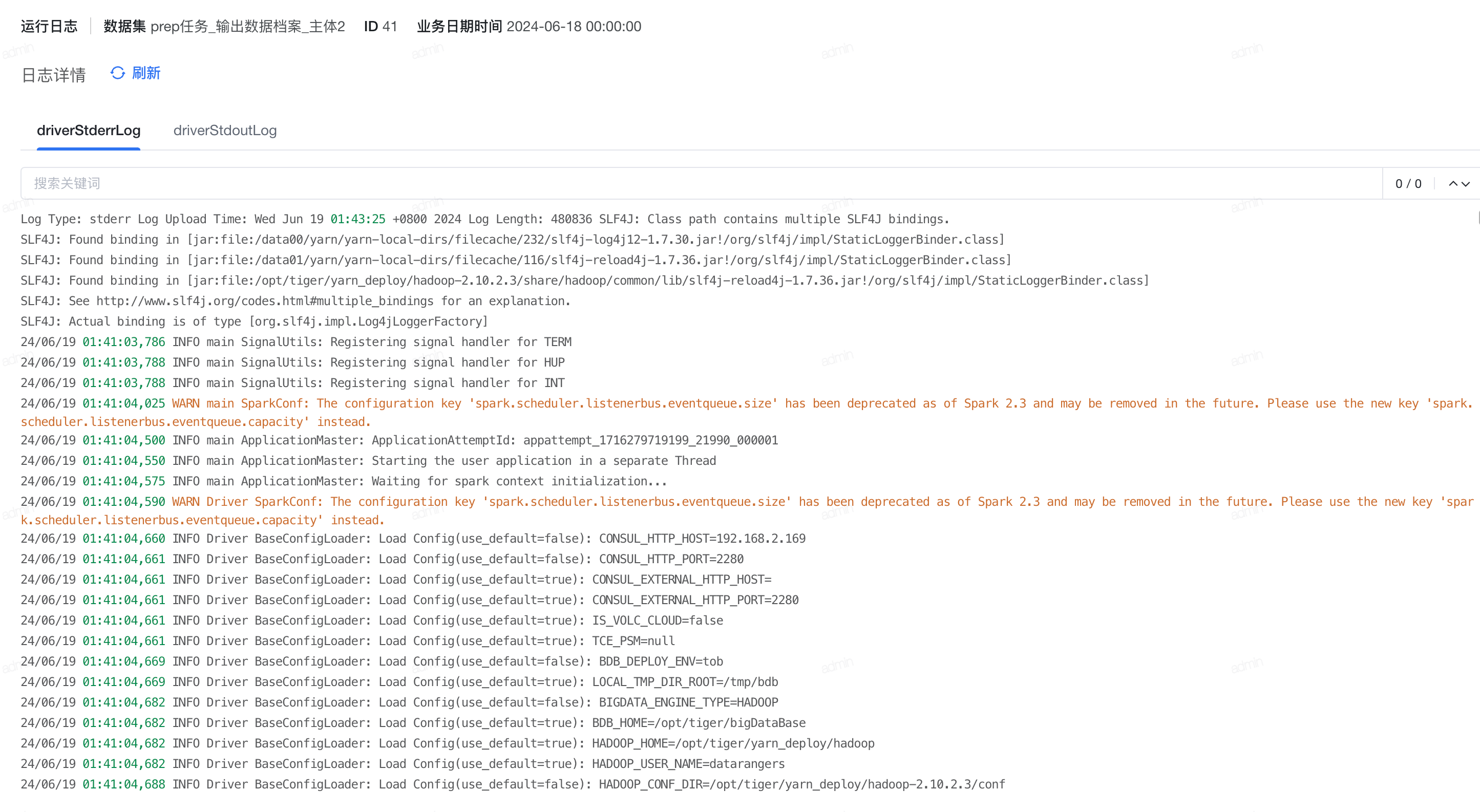Focus the 搜索关键词 search field
Viewport: 1480px width, 812px height.
click(x=701, y=183)
